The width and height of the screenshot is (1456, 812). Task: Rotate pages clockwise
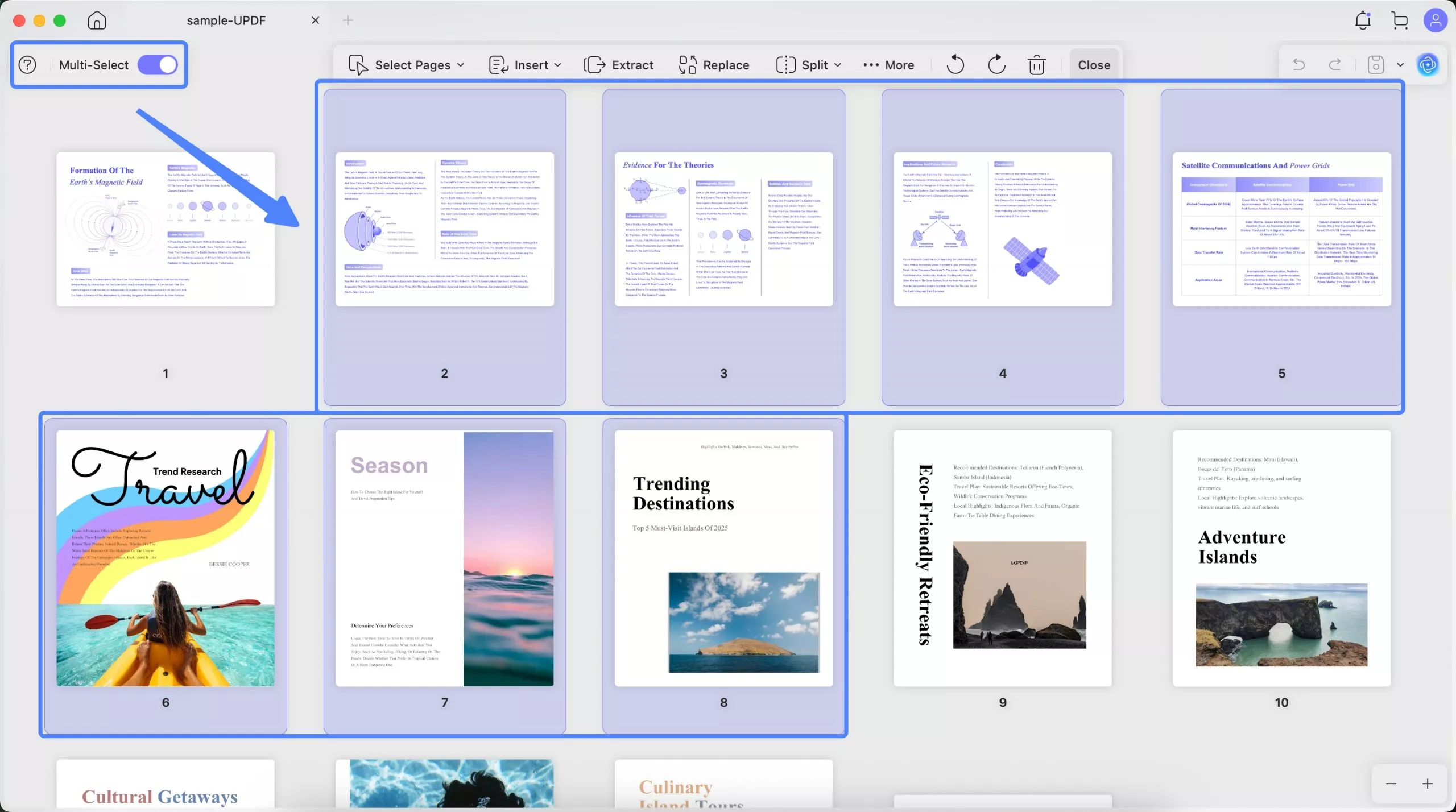[996, 65]
